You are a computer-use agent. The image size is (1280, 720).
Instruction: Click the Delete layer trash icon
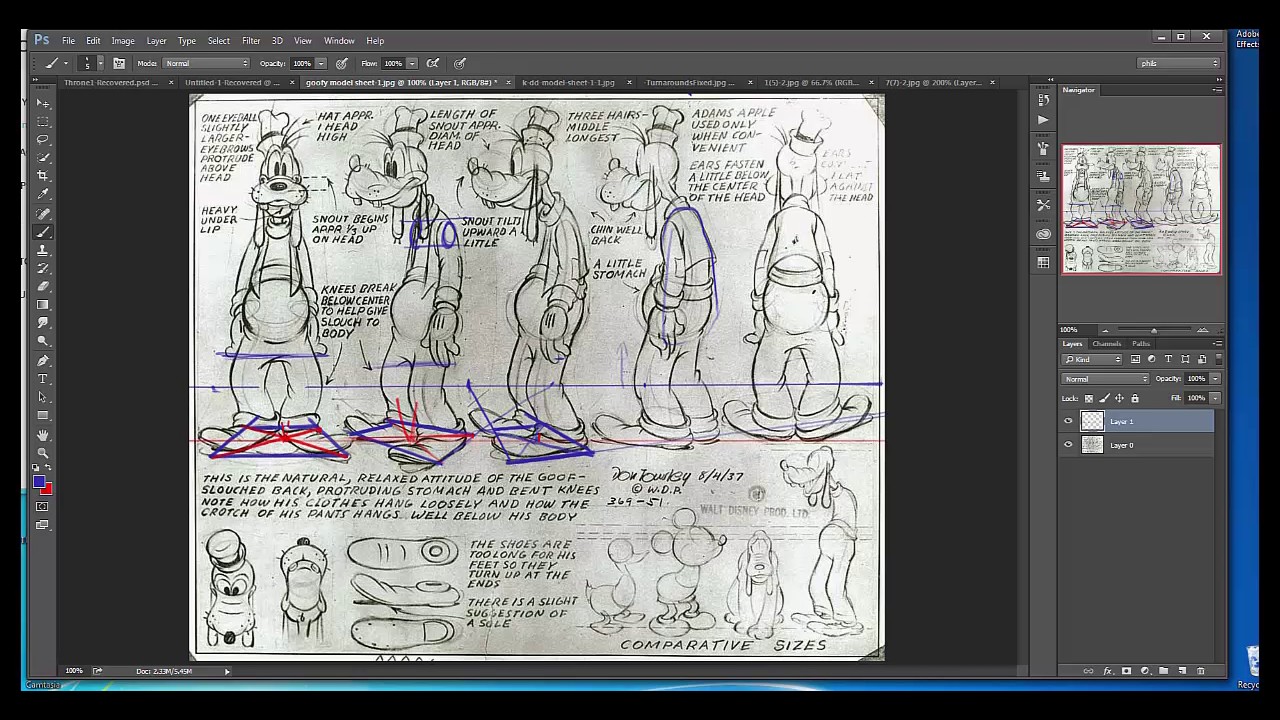point(1201,671)
